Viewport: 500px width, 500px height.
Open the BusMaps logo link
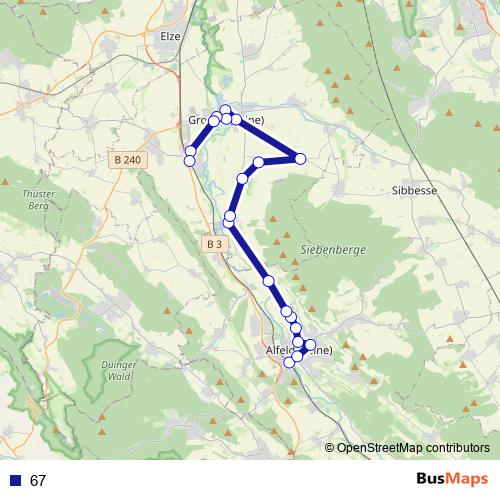452,479
